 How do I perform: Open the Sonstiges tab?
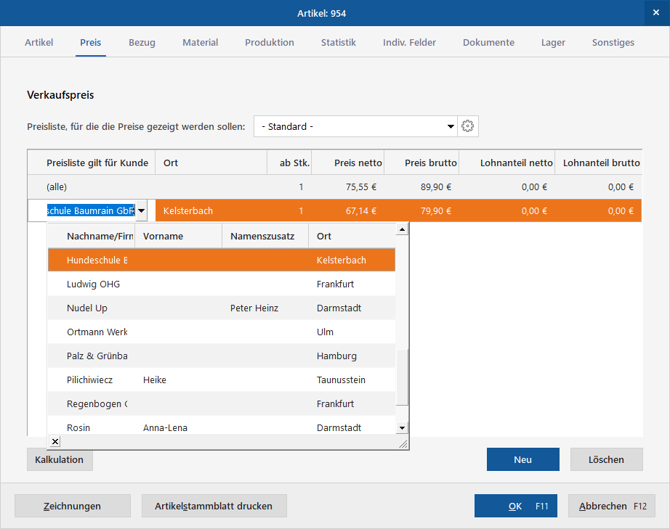tap(613, 42)
